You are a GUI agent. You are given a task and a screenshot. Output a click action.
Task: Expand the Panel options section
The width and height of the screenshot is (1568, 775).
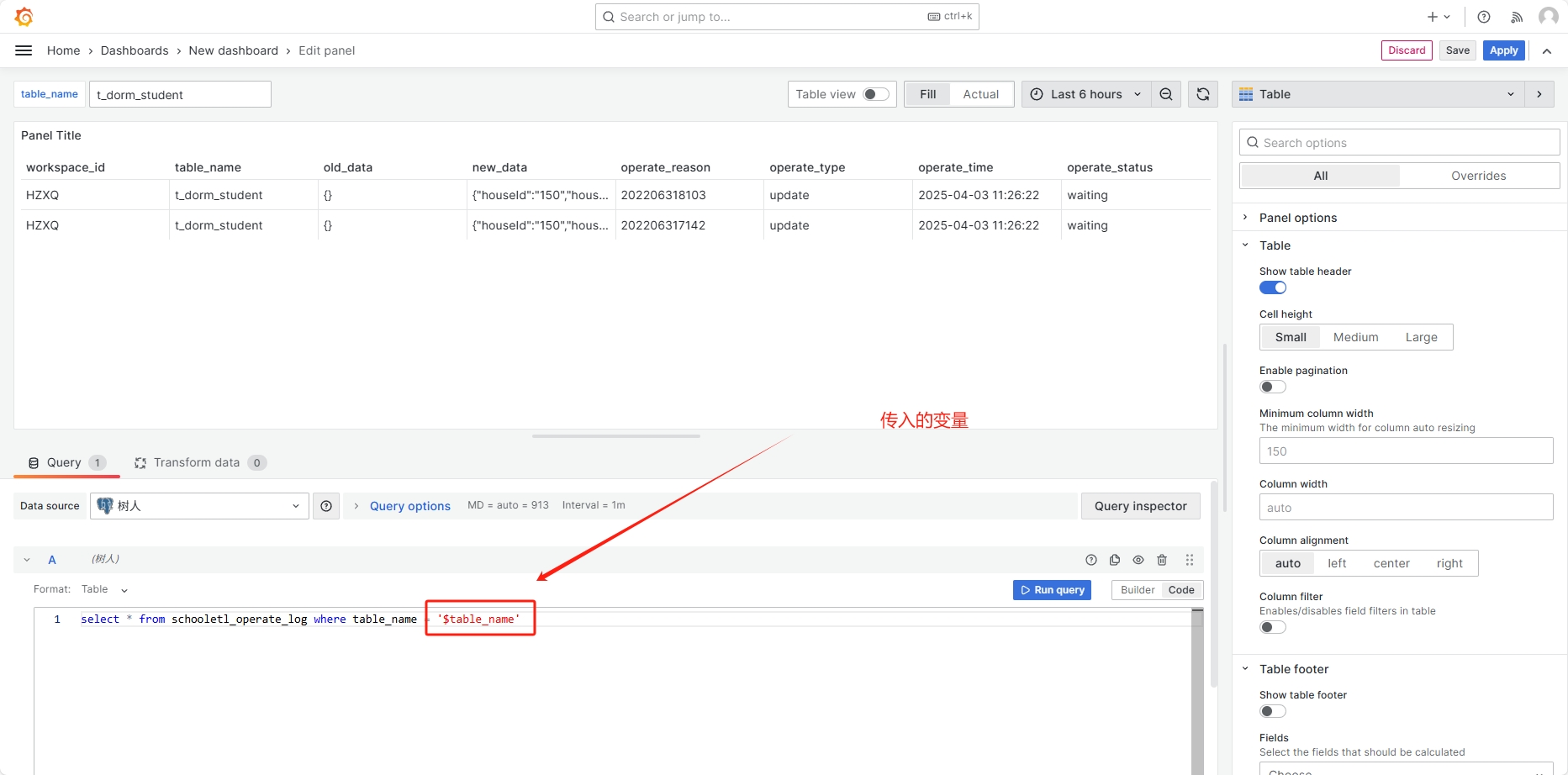click(x=1297, y=218)
